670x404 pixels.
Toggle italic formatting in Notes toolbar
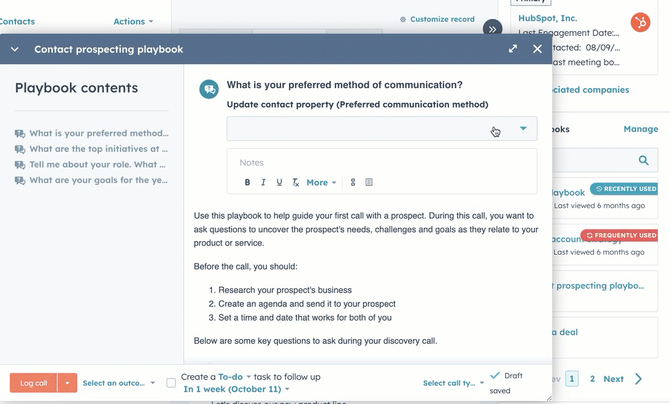263,183
